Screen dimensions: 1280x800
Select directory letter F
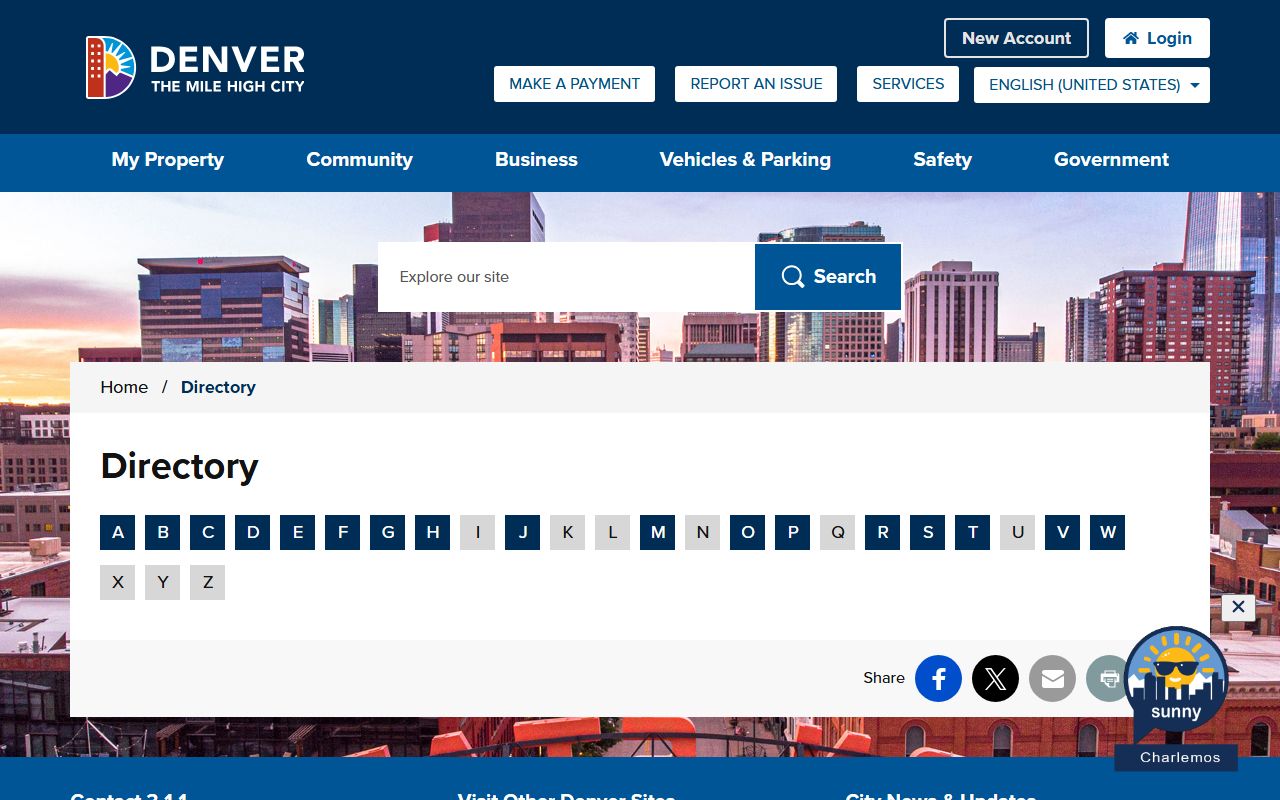342,532
